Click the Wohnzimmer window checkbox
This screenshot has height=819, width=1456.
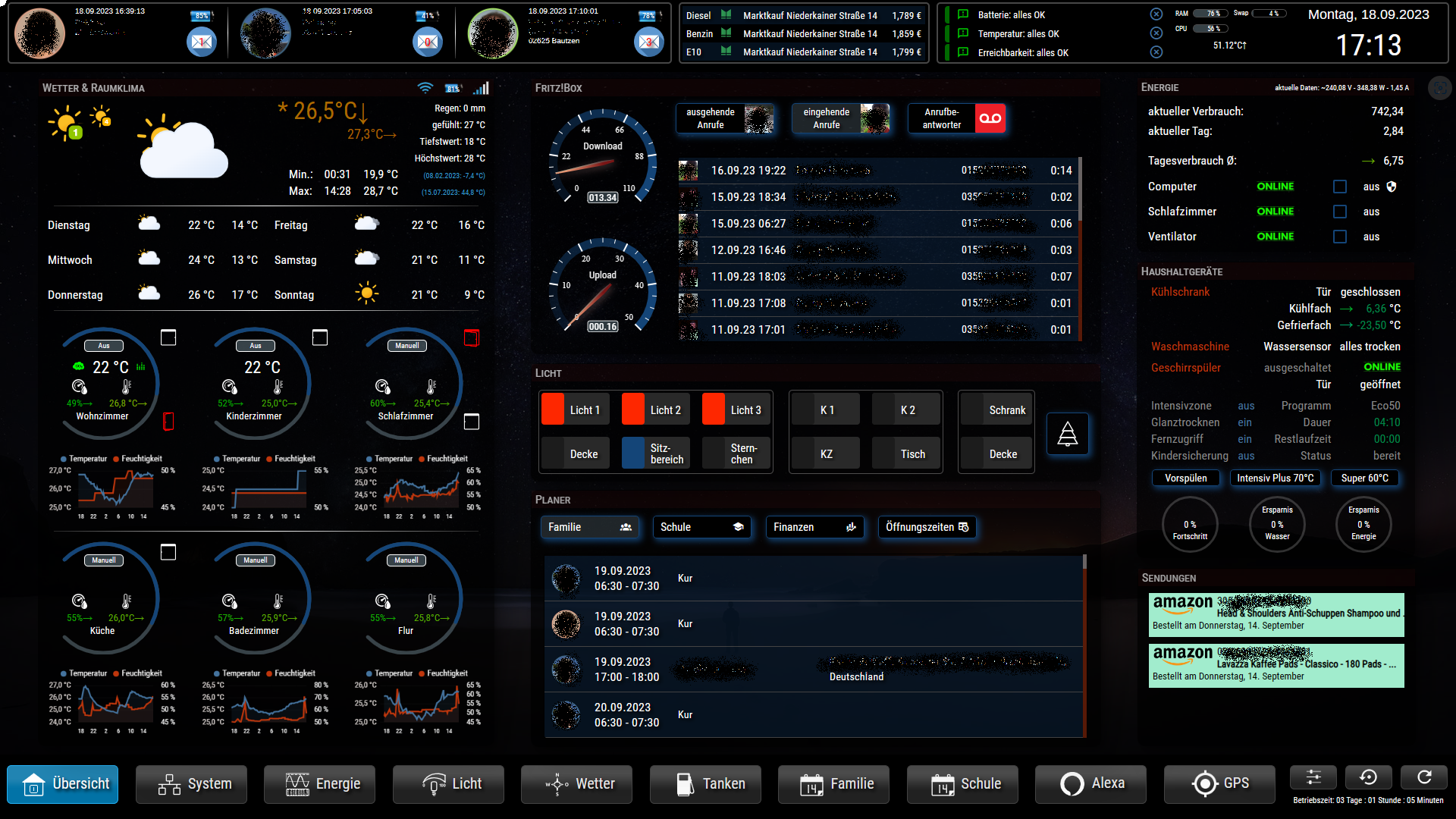168,337
